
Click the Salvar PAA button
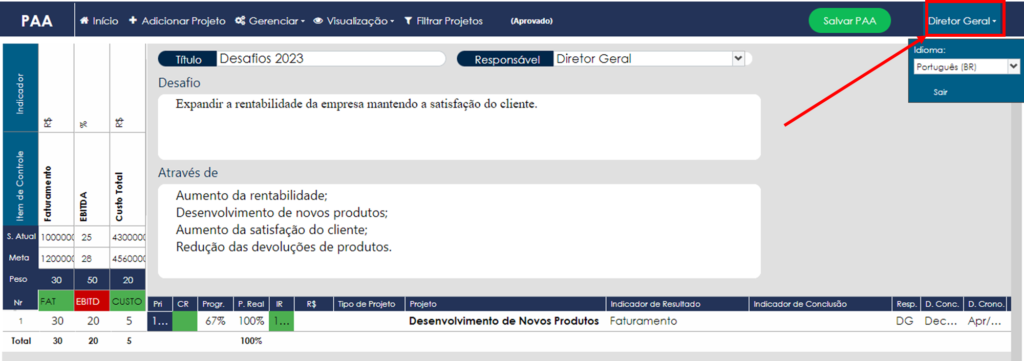point(850,21)
